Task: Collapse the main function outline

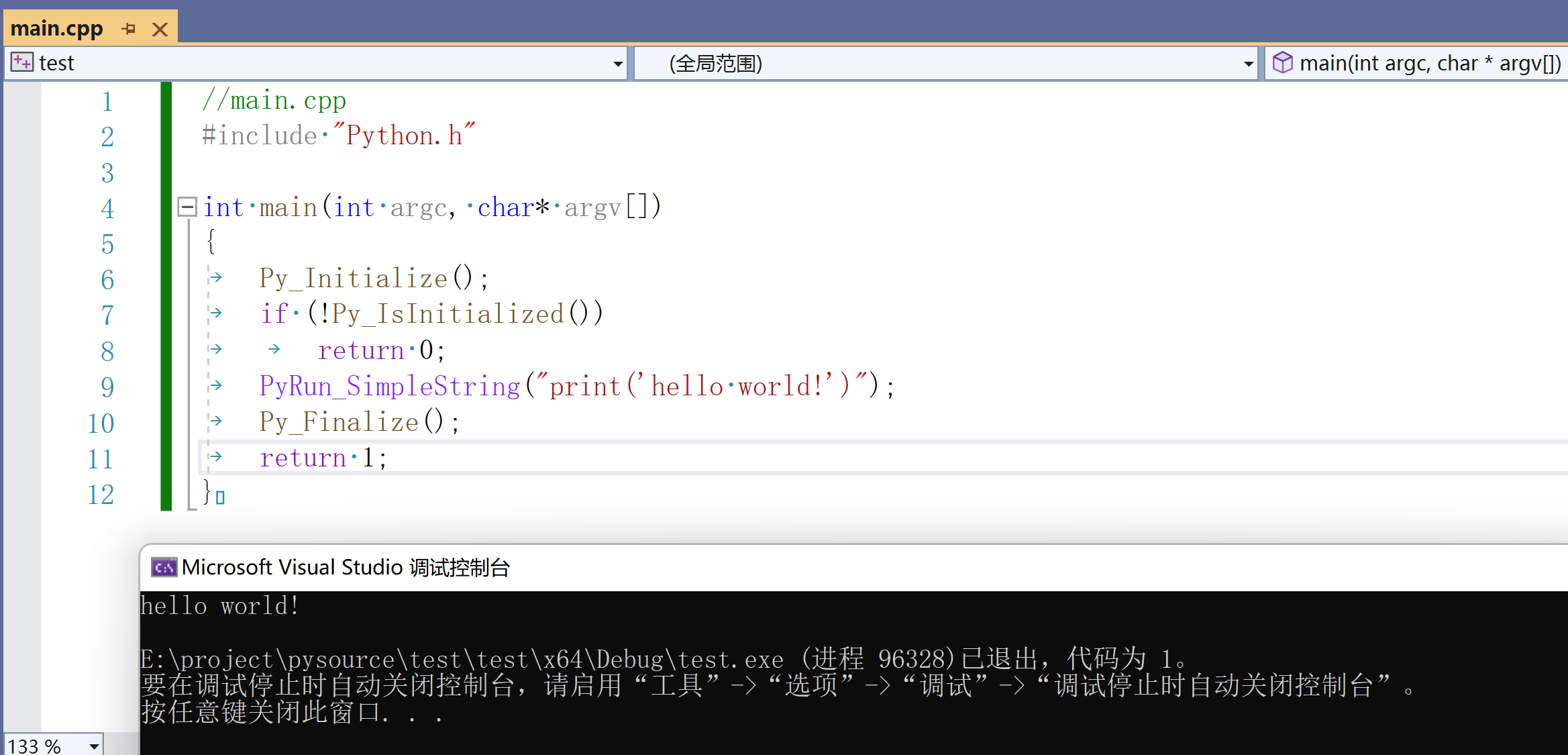Action: 187,206
